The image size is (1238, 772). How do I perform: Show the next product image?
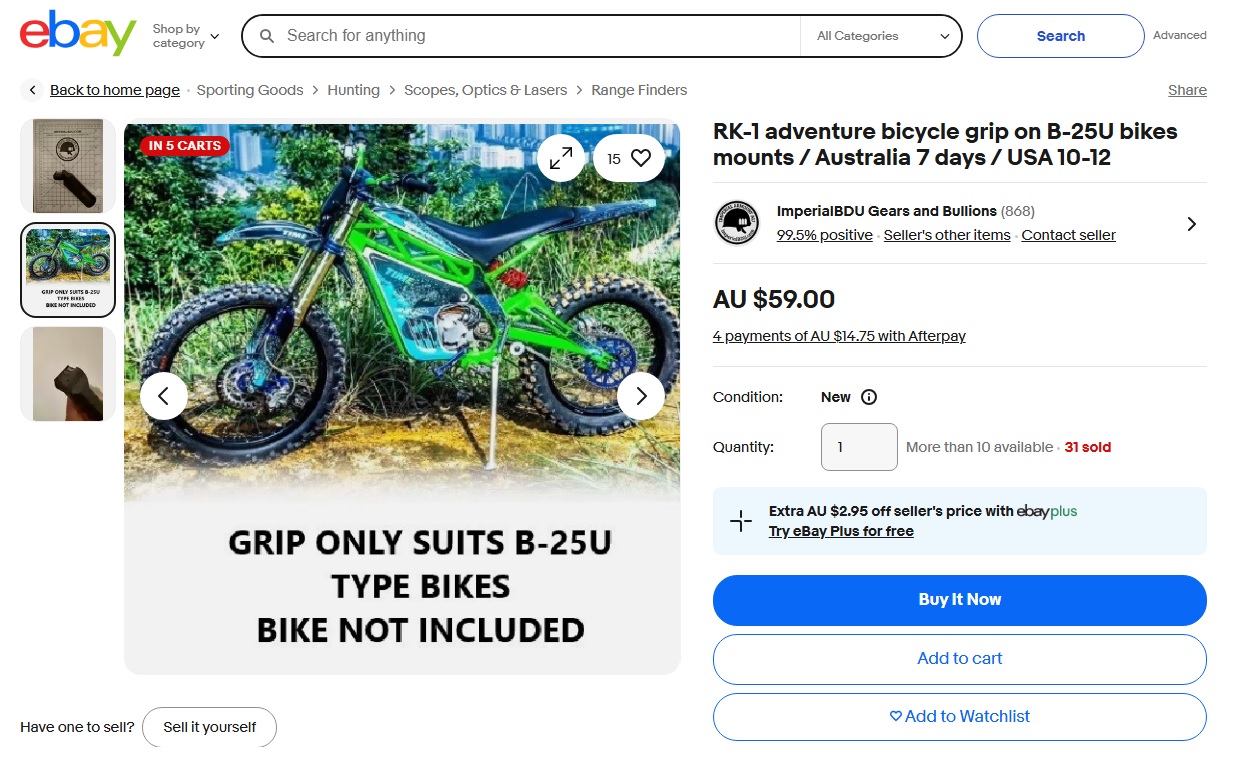(x=641, y=396)
